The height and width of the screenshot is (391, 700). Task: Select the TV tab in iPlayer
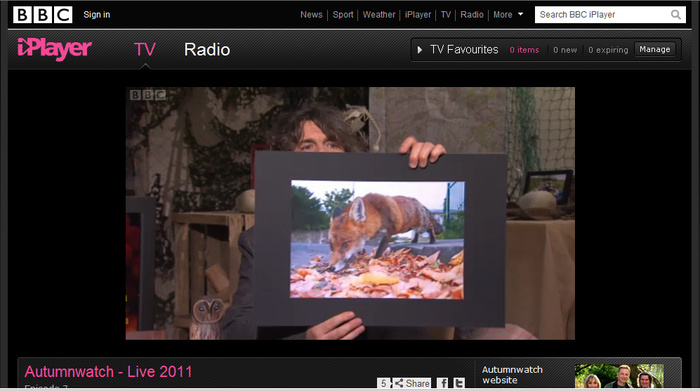pos(145,50)
